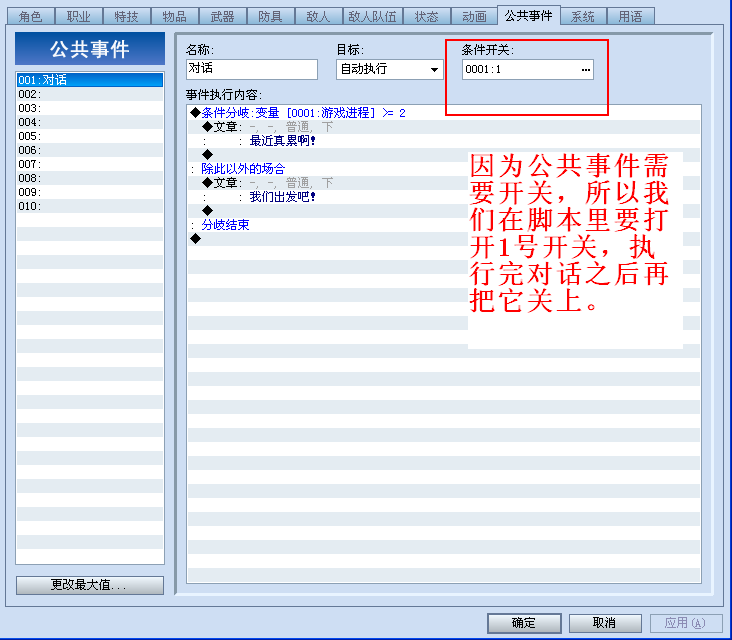
Task: Switch to the 角色 tab
Action: pyautogui.click(x=31, y=16)
